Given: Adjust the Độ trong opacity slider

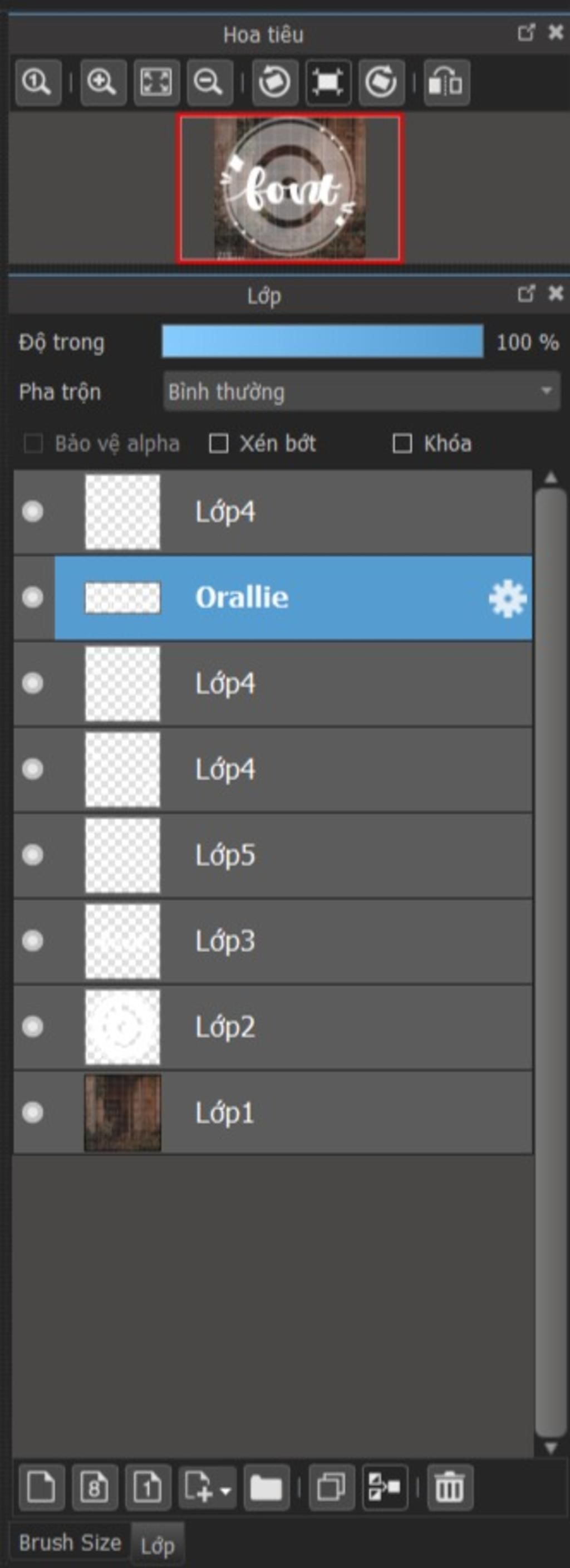Looking at the screenshot, I should [322, 341].
